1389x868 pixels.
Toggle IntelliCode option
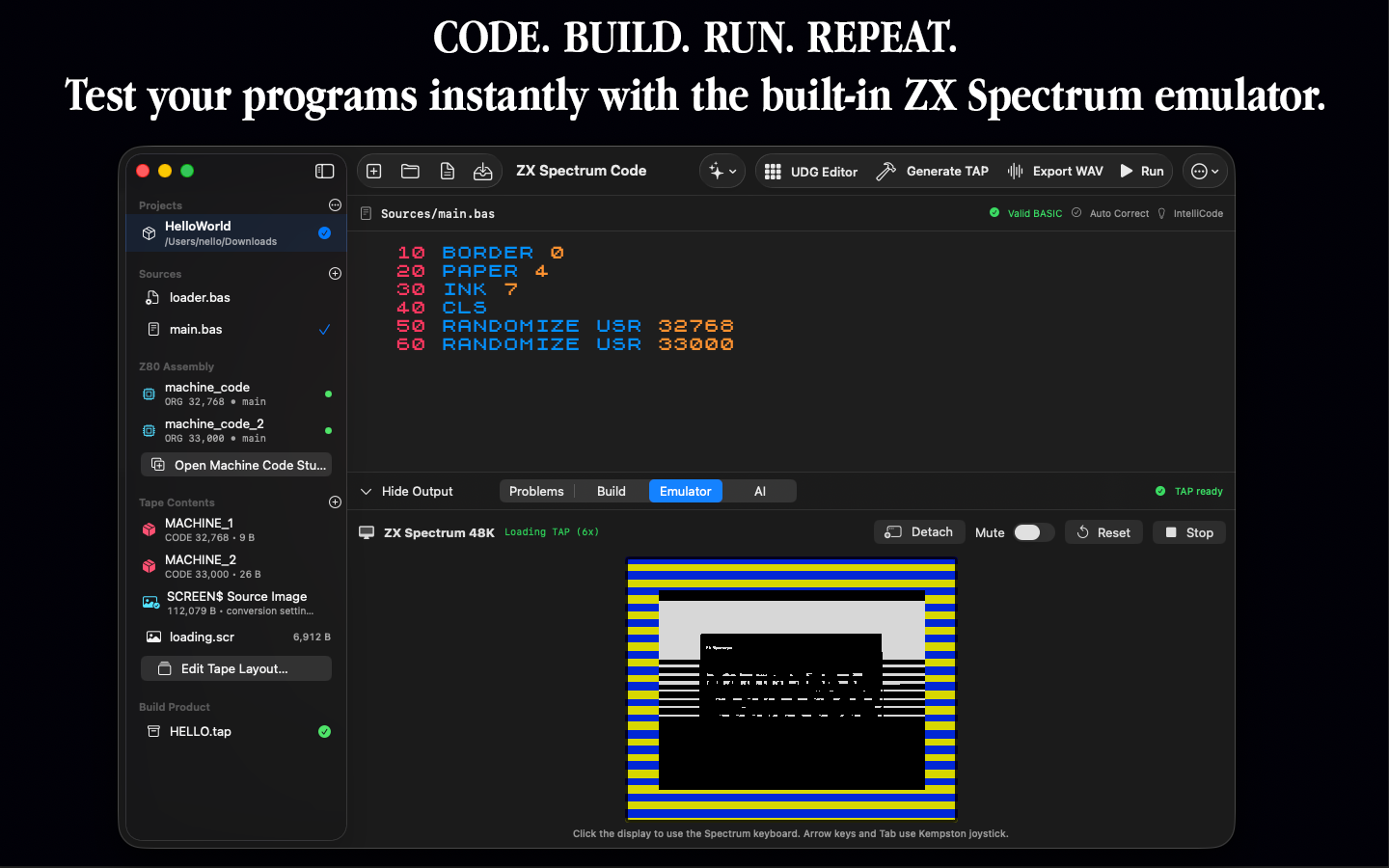[x=1190, y=213]
